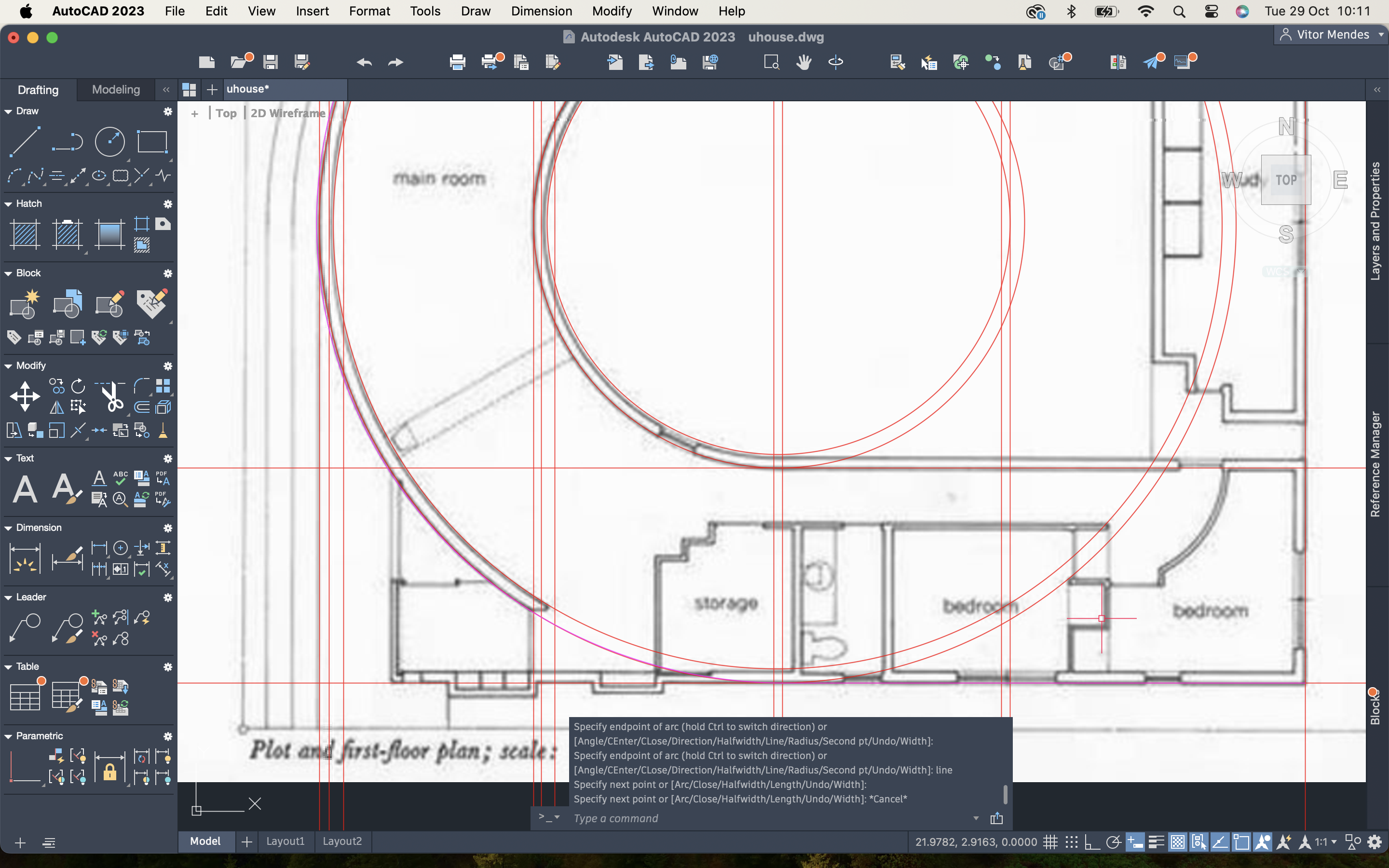The image size is (1389, 868).
Task: Toggle Transparency display in status bar
Action: coord(1177,841)
